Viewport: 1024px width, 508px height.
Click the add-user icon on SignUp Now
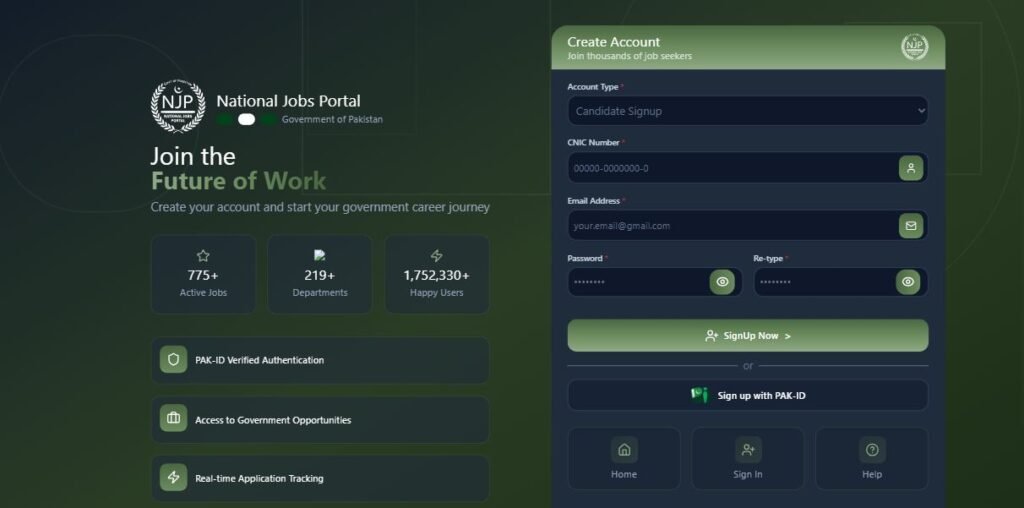coord(711,336)
